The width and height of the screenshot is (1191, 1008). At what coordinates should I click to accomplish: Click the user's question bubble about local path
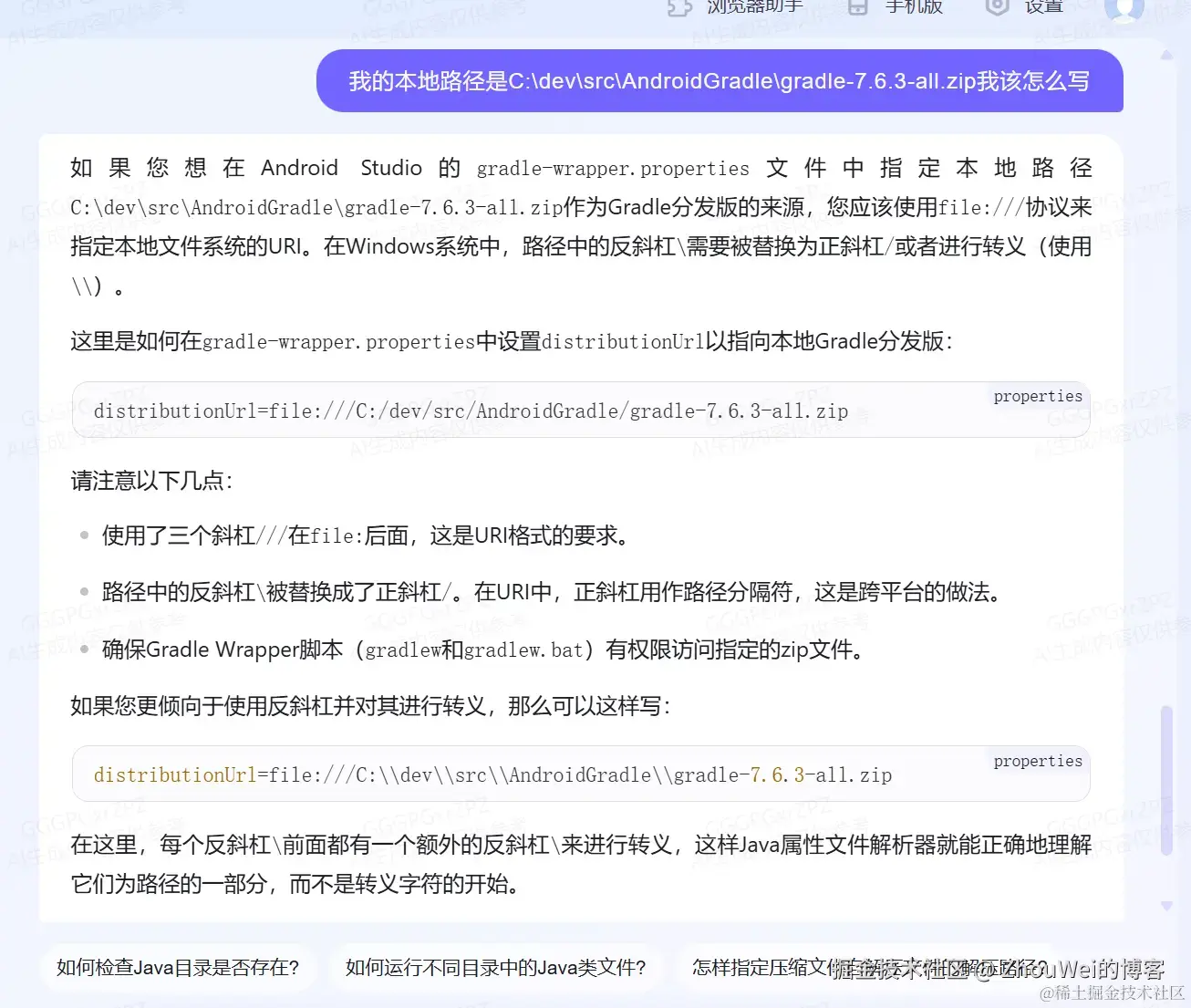[x=719, y=81]
